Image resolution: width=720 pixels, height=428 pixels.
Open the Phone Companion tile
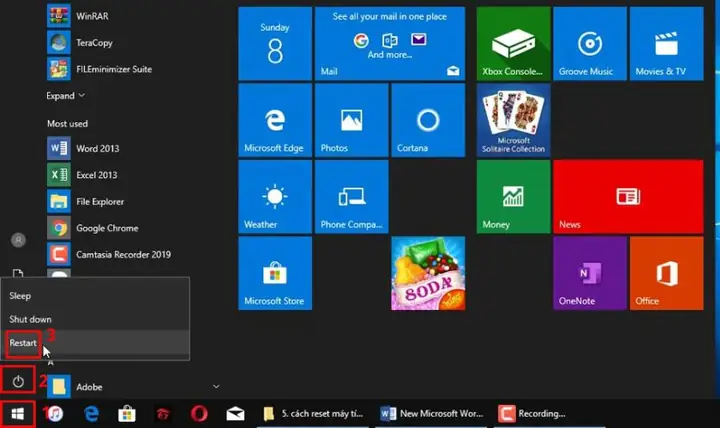pos(352,197)
